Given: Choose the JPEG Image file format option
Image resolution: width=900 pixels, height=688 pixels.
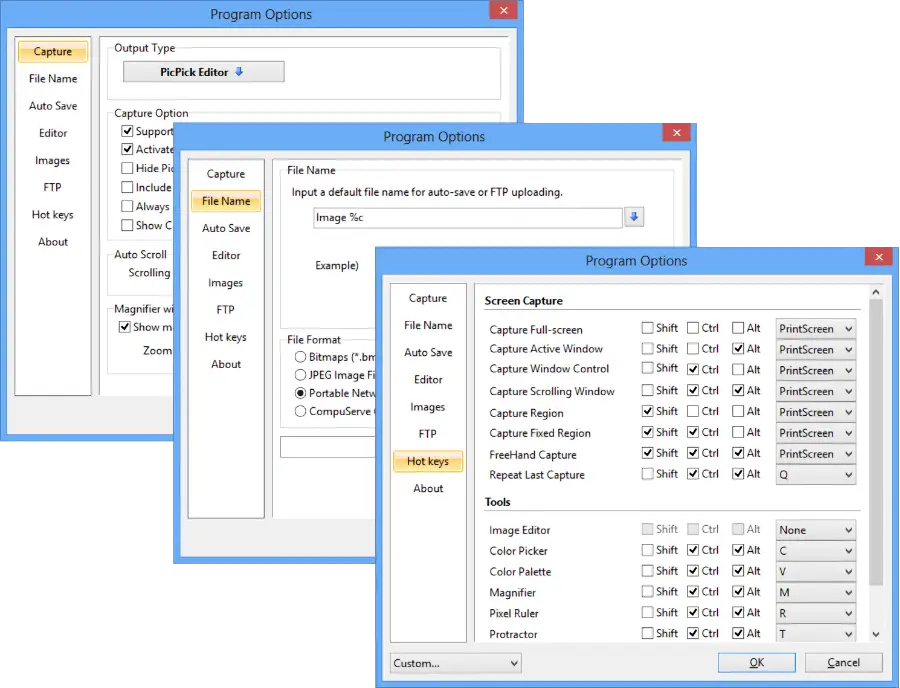Looking at the screenshot, I should 300,375.
